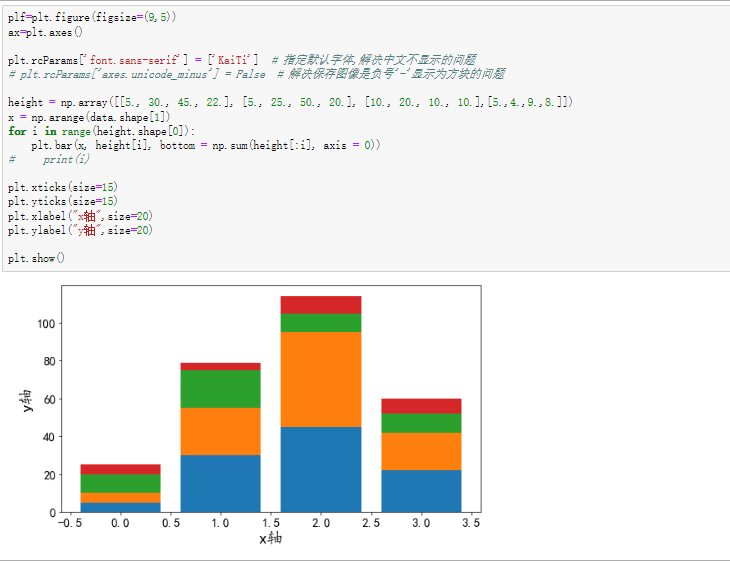Click the orange segment of the bar at 0.0
The height and width of the screenshot is (563, 730).
tap(120, 498)
